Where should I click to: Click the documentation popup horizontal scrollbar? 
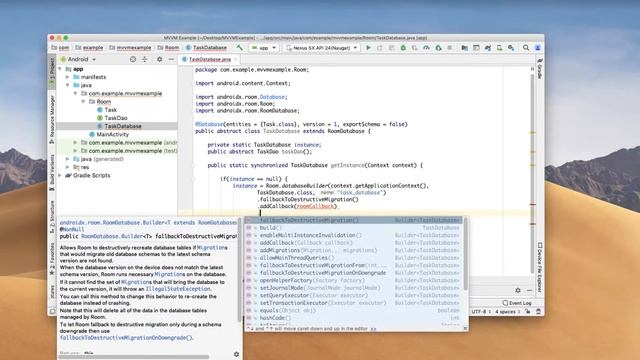[135, 357]
